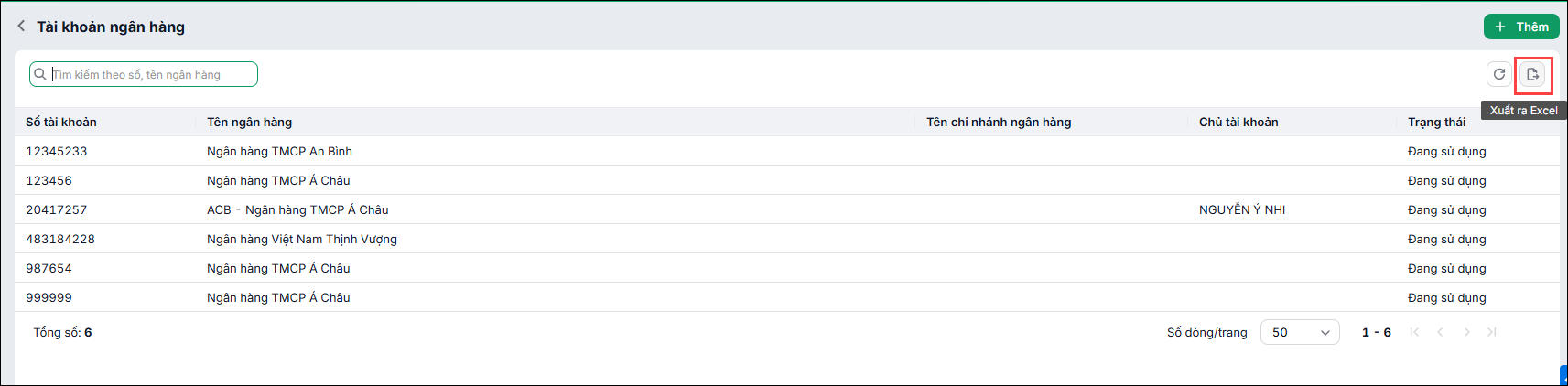Click Chủ tài khoản column header
1568x386 pixels.
[x=1238, y=122]
